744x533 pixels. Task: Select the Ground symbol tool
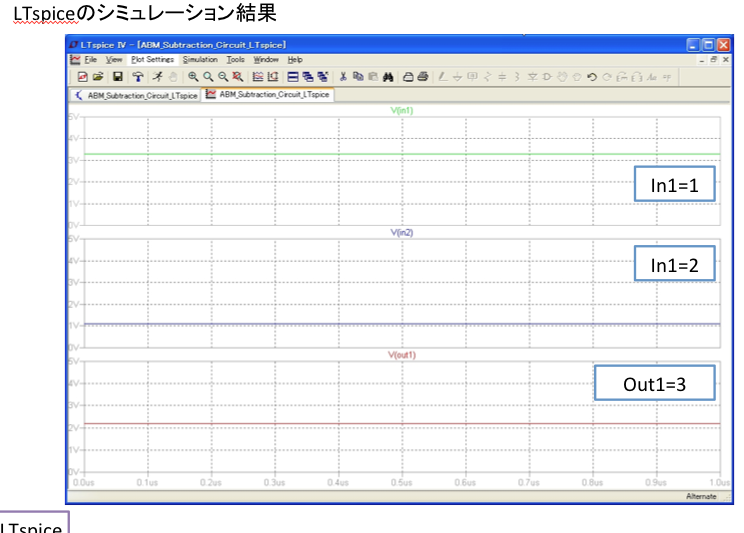(457, 76)
